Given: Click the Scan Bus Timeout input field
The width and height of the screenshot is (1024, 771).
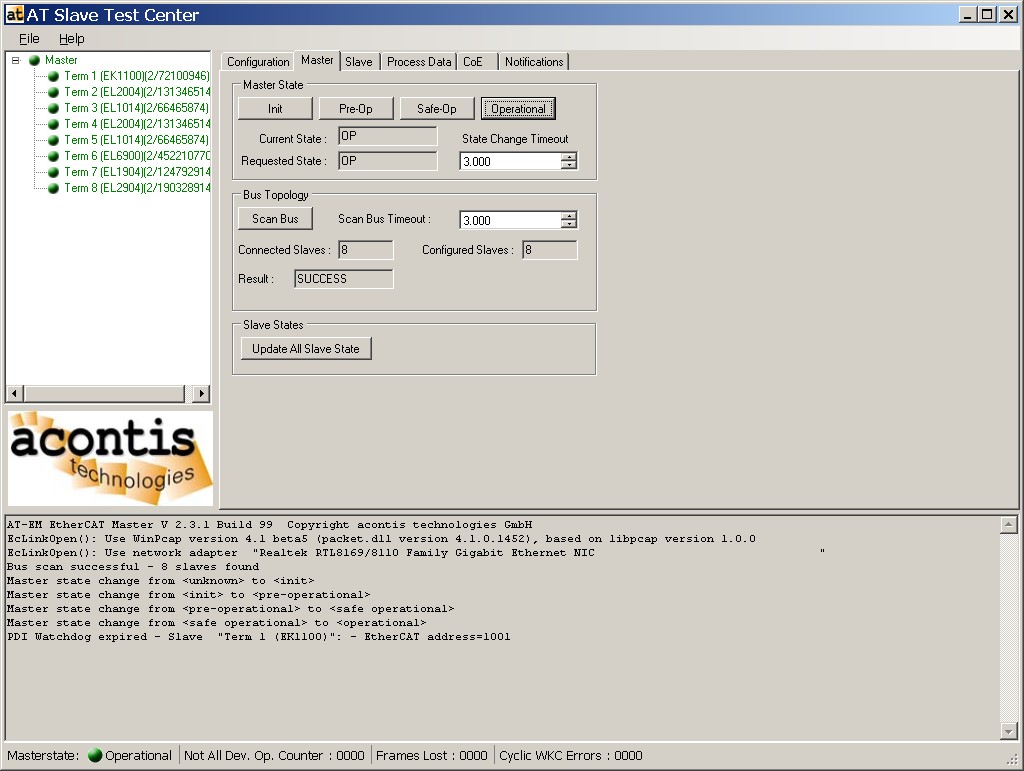Looking at the screenshot, I should point(509,221).
